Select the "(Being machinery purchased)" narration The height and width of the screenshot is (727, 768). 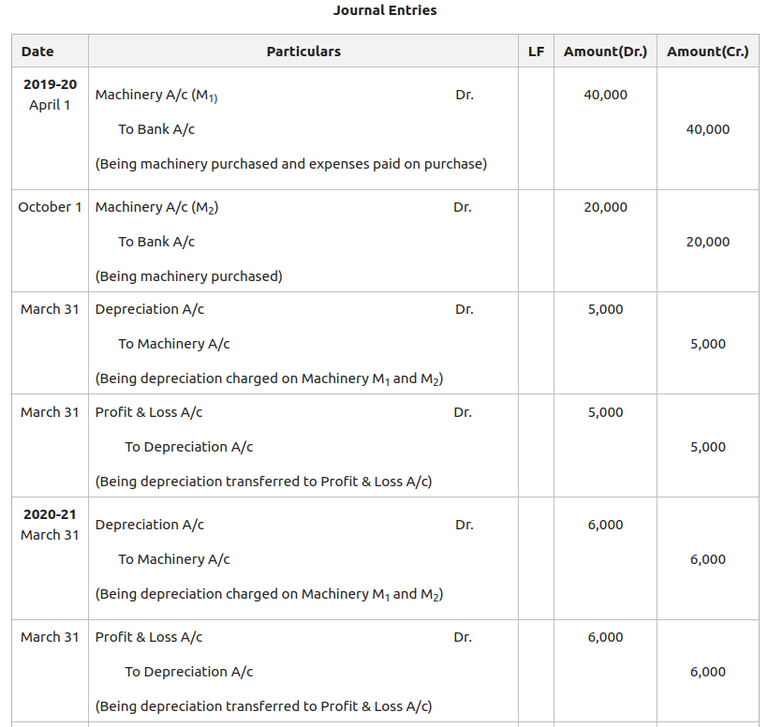tap(189, 276)
